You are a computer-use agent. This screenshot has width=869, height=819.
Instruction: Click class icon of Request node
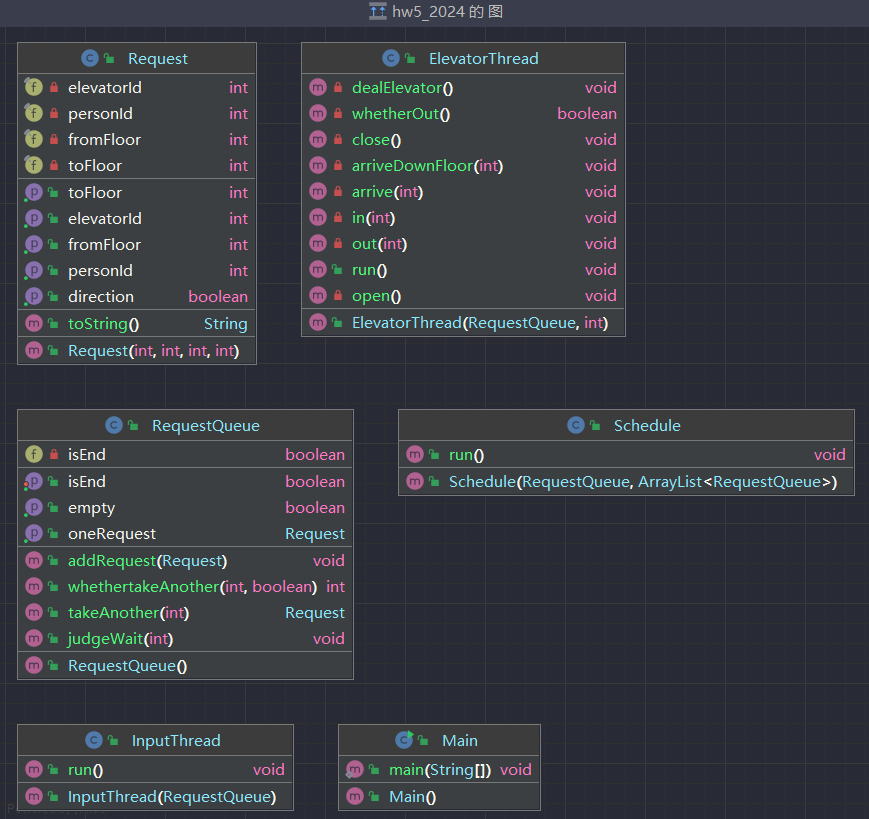pos(90,58)
